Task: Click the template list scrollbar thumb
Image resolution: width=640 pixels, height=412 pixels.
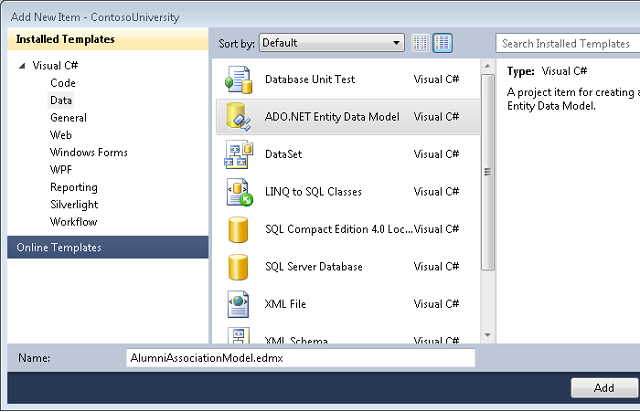Action: tap(487, 172)
